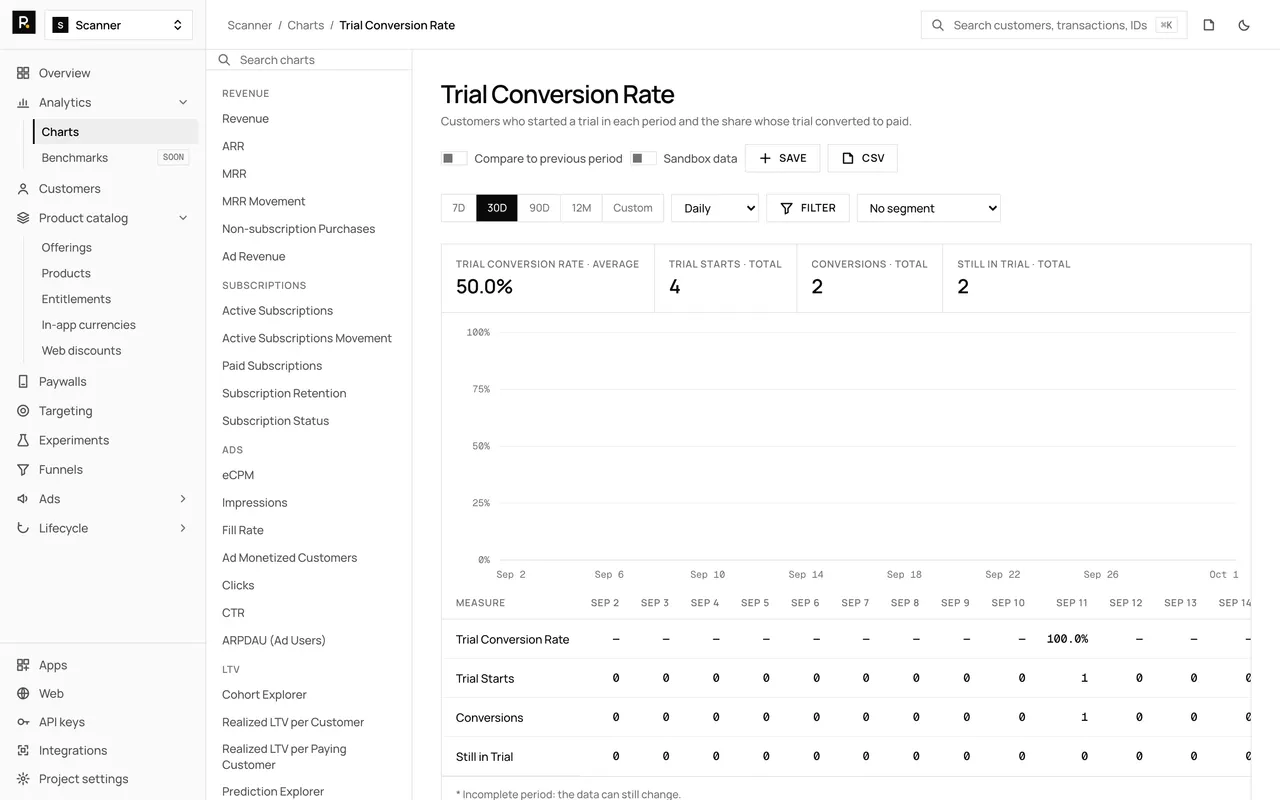Click the Web globe icon

click(23, 693)
